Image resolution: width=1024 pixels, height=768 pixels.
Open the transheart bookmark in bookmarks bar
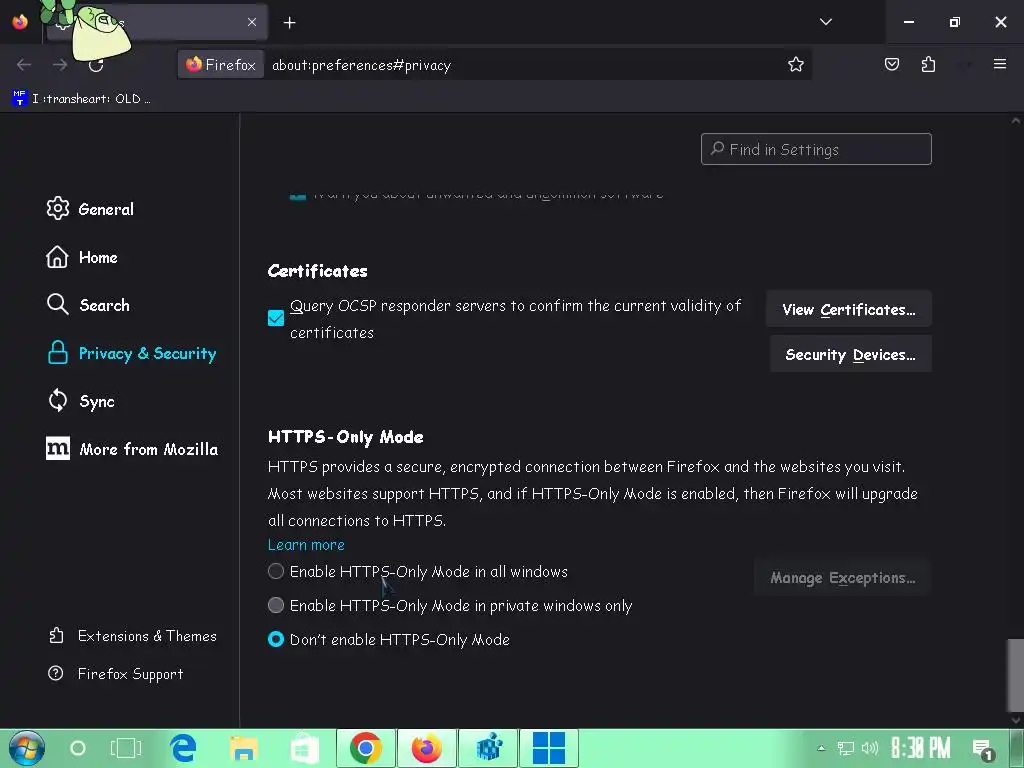[82, 99]
